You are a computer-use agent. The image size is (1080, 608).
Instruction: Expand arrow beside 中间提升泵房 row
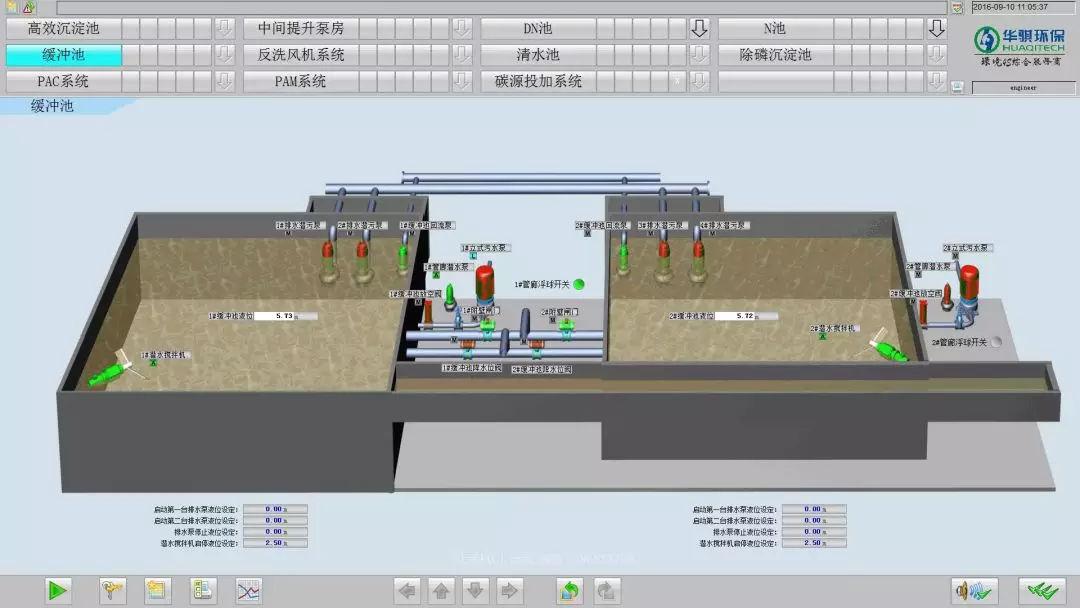461,28
